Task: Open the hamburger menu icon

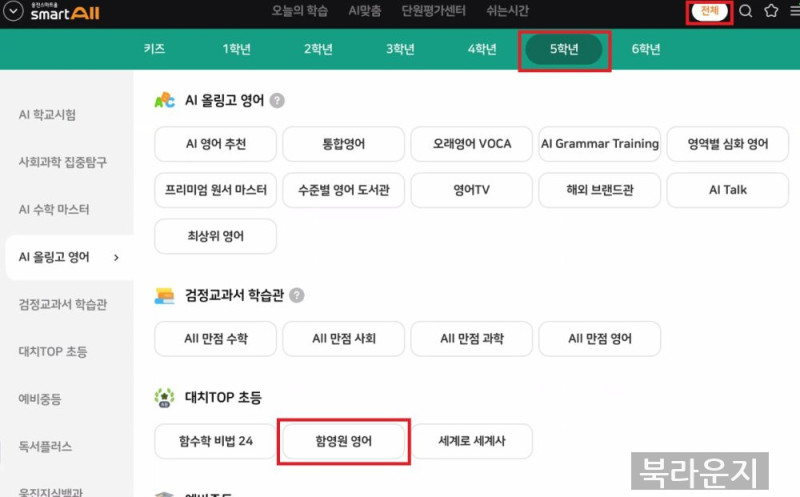Action: pyautogui.click(x=794, y=12)
